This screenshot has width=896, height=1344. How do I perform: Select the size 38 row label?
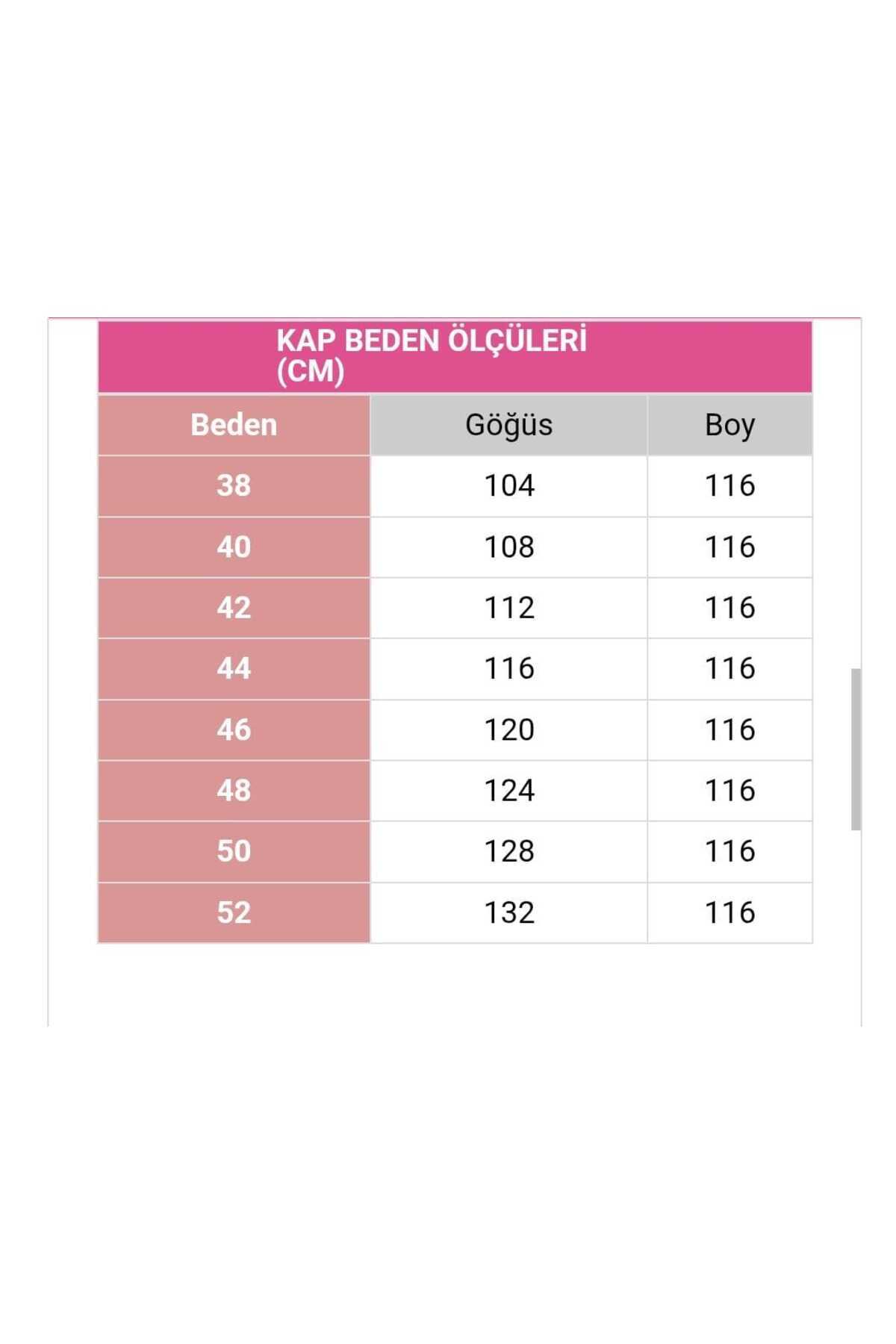[x=234, y=486]
